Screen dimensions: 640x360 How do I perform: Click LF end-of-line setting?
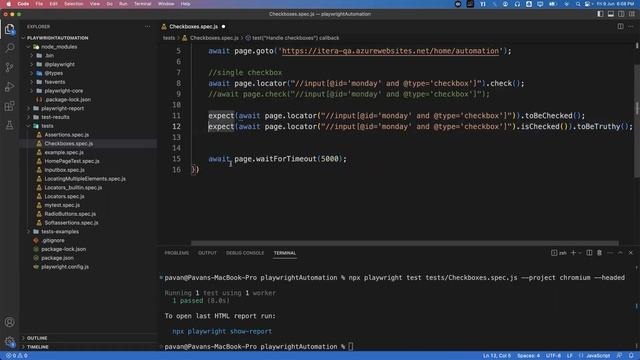570,356
